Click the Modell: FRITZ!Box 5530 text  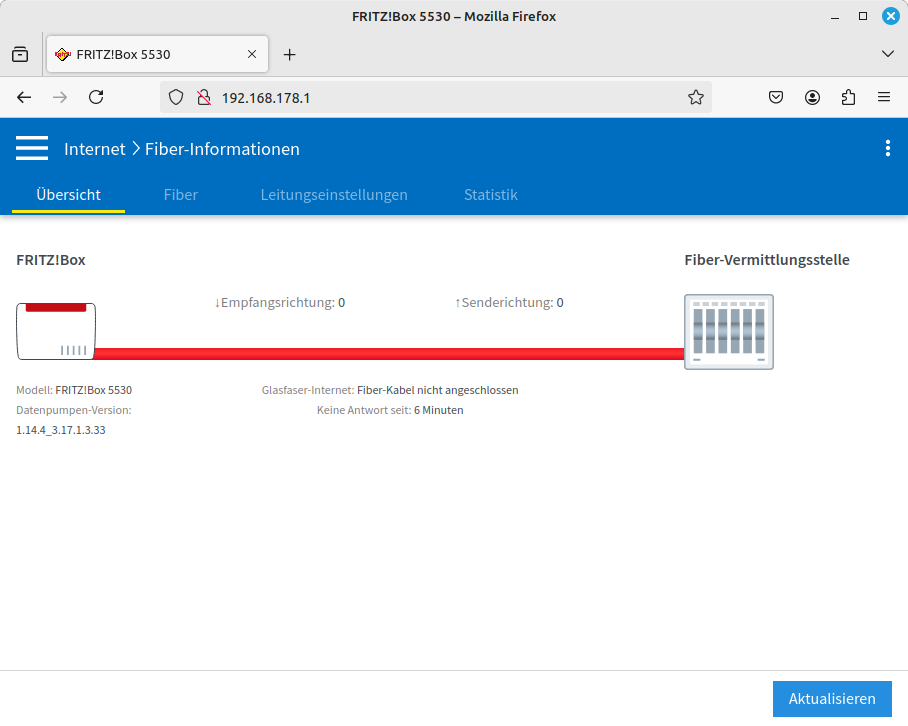(74, 390)
